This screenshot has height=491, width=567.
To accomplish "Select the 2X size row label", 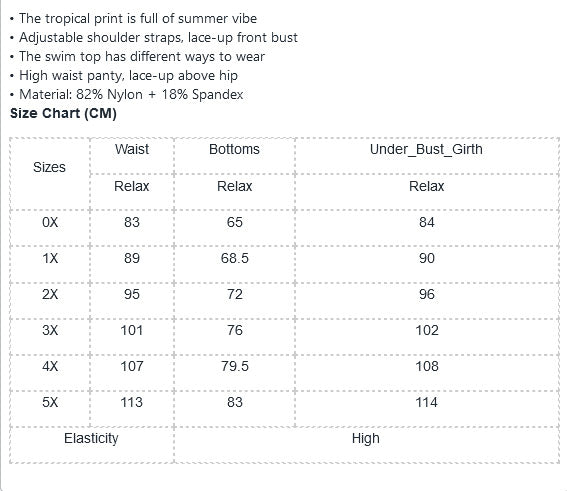I will tap(50, 294).
